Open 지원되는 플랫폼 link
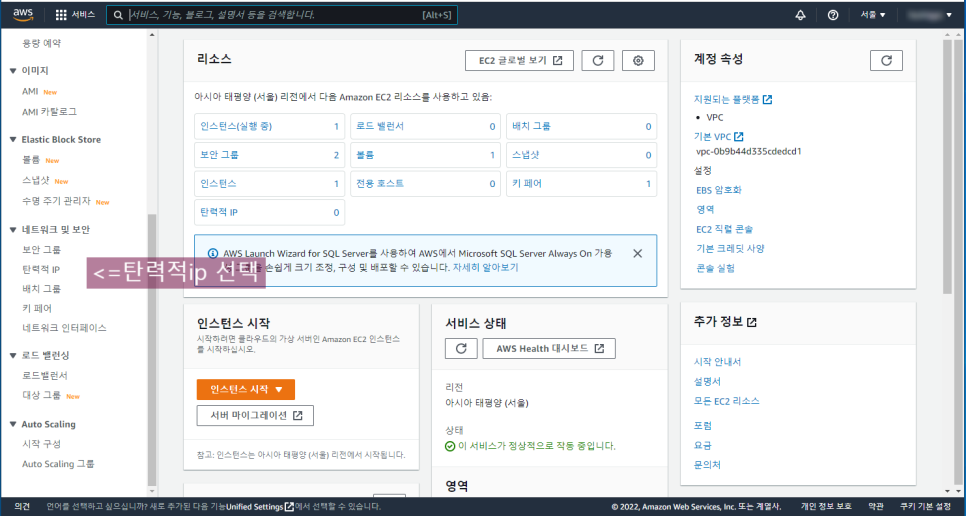This screenshot has height=516, width=966. [x=733, y=99]
